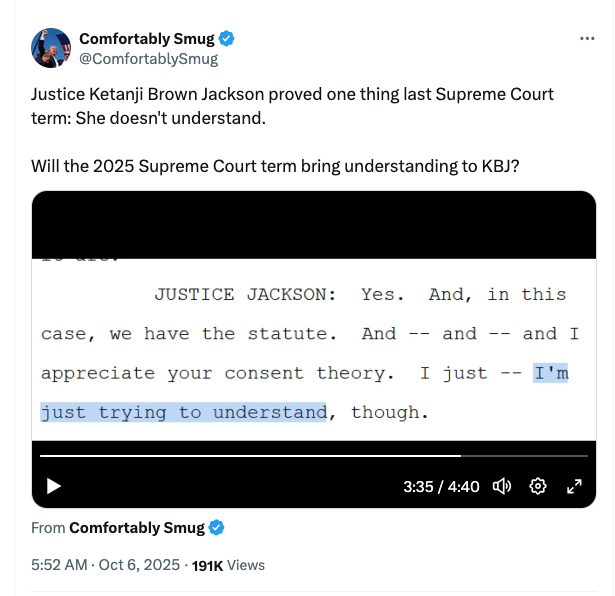This screenshot has height=596, width=615.
Task: Play the embedded video
Action: (x=54, y=486)
